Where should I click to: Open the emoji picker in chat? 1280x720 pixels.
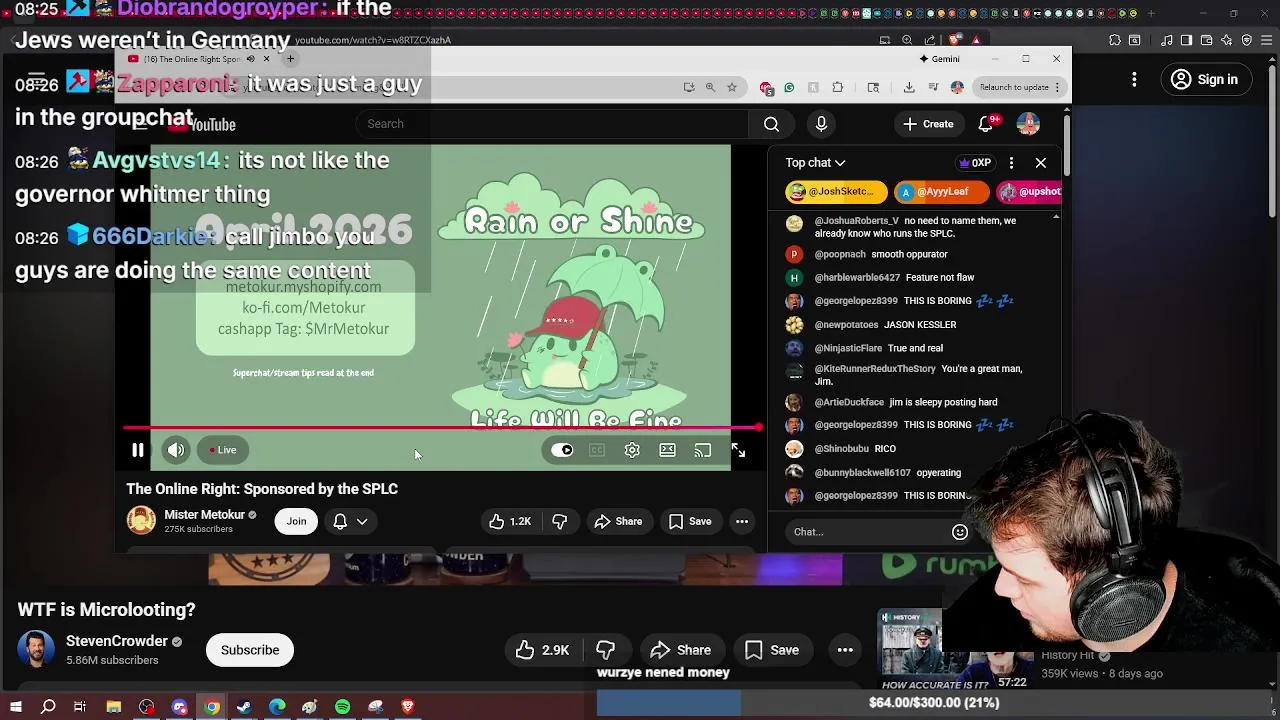[960, 532]
